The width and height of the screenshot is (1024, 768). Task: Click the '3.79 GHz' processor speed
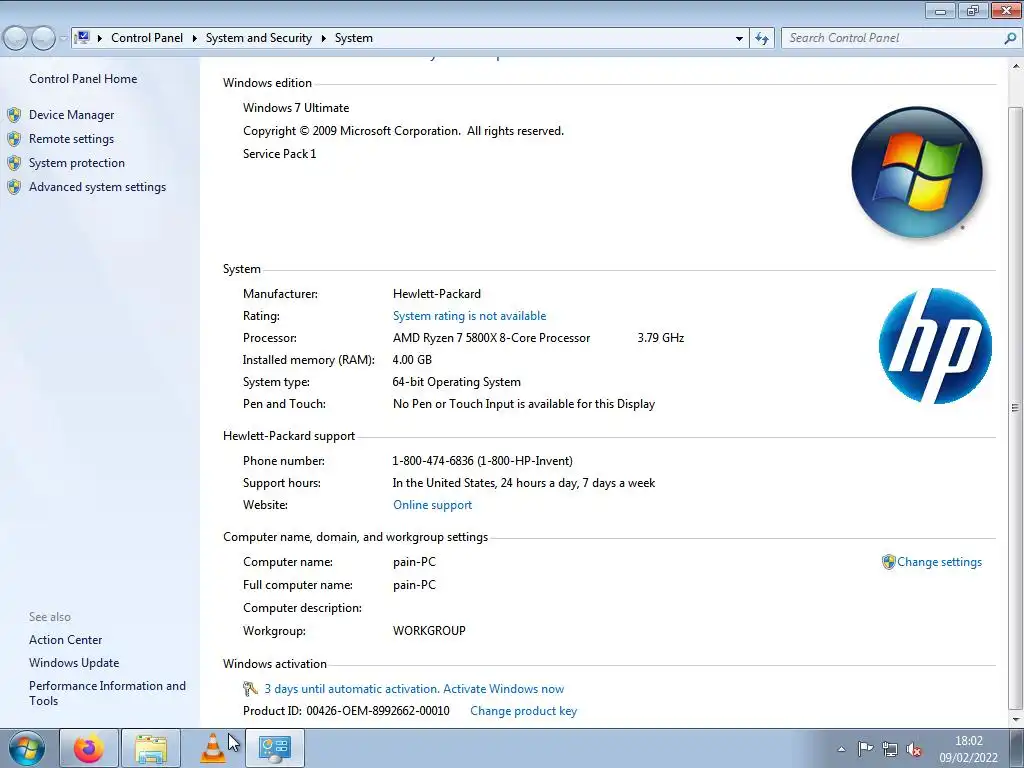coord(661,338)
